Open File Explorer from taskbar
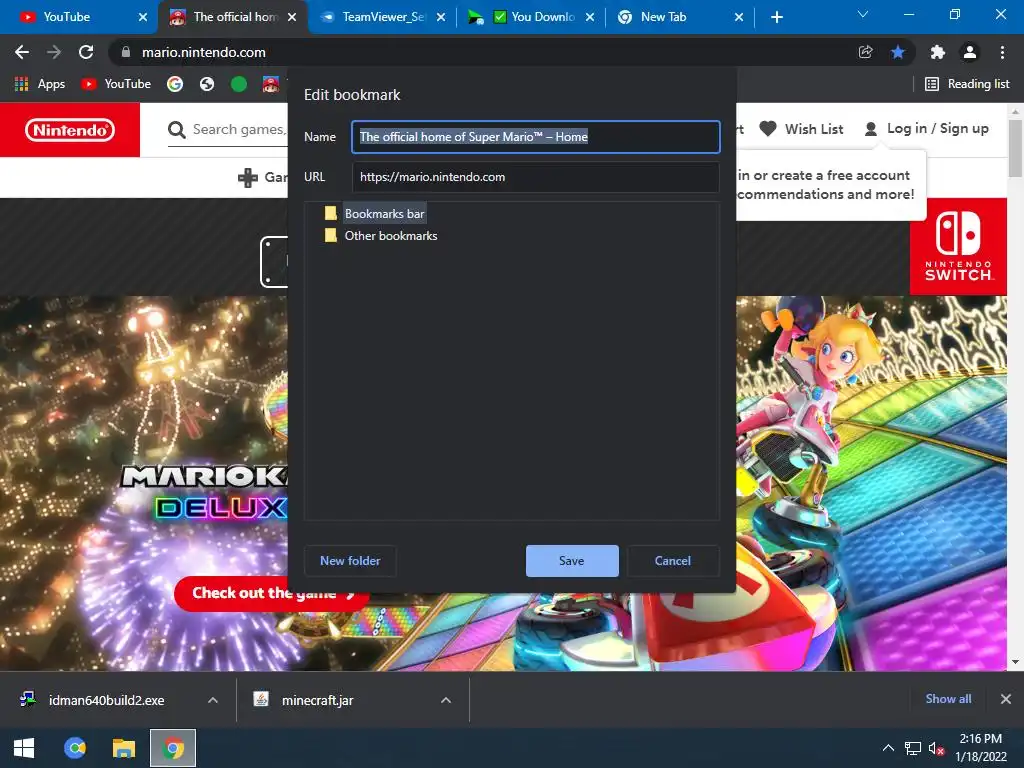Screen dimensions: 1024x768 [x=123, y=748]
